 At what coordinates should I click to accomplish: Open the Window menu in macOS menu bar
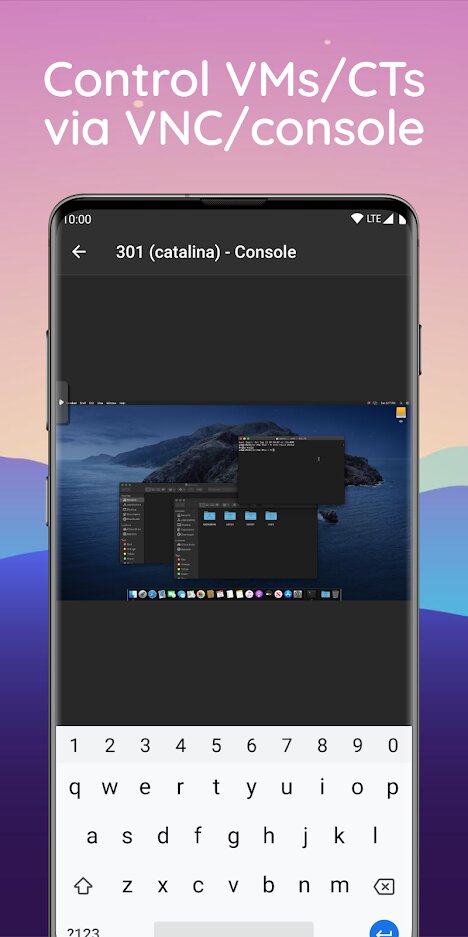111,403
